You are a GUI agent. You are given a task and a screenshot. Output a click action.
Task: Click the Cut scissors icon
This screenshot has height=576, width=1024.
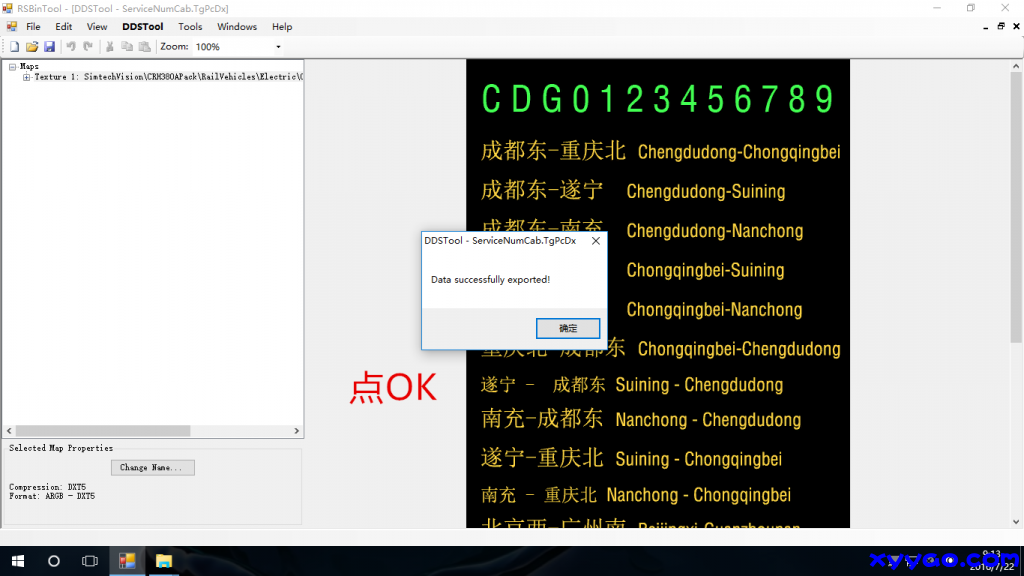click(x=110, y=47)
